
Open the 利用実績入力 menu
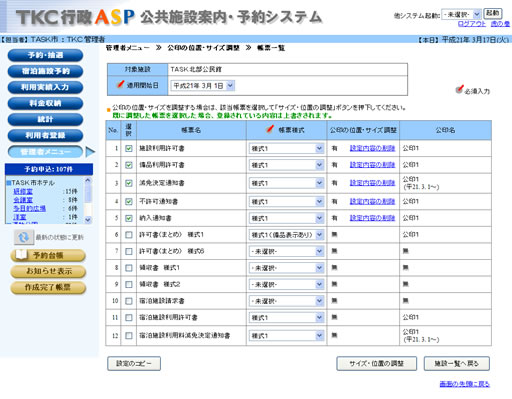click(x=45, y=87)
